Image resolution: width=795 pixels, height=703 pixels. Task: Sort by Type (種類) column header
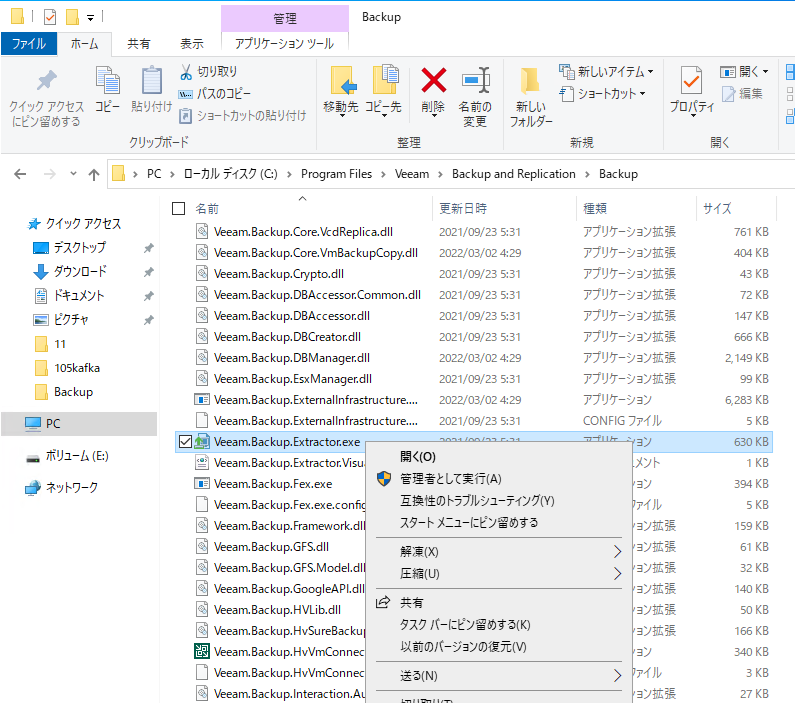pyautogui.click(x=595, y=208)
